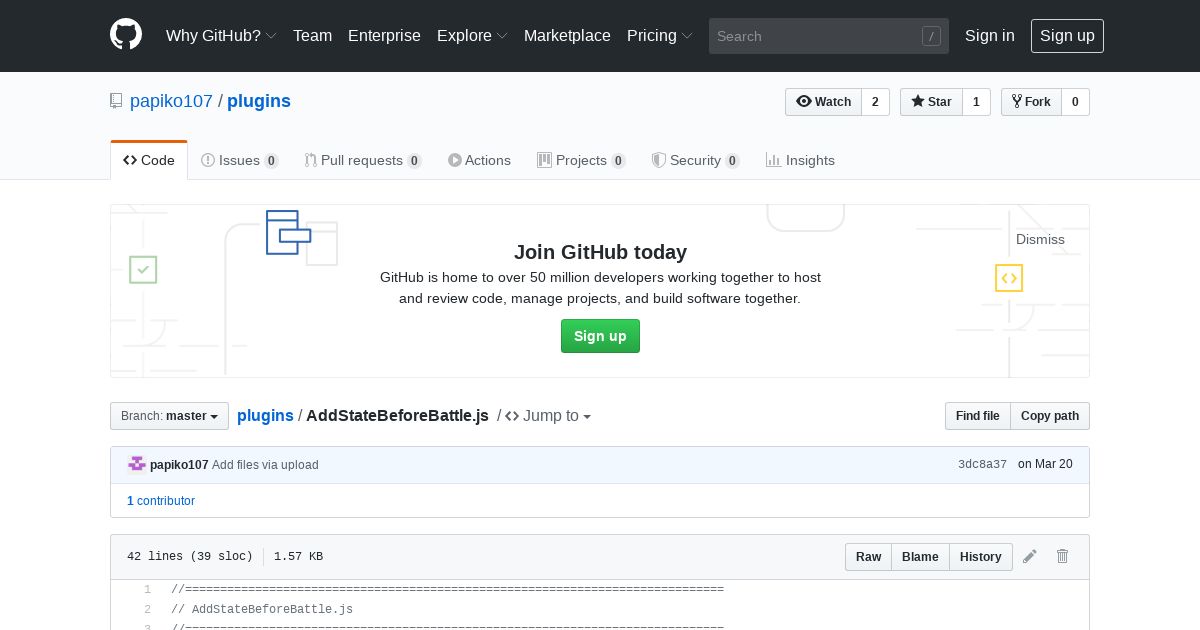This screenshot has width=1200, height=630.
Task: Expand the Pricing dropdown
Action: click(659, 35)
